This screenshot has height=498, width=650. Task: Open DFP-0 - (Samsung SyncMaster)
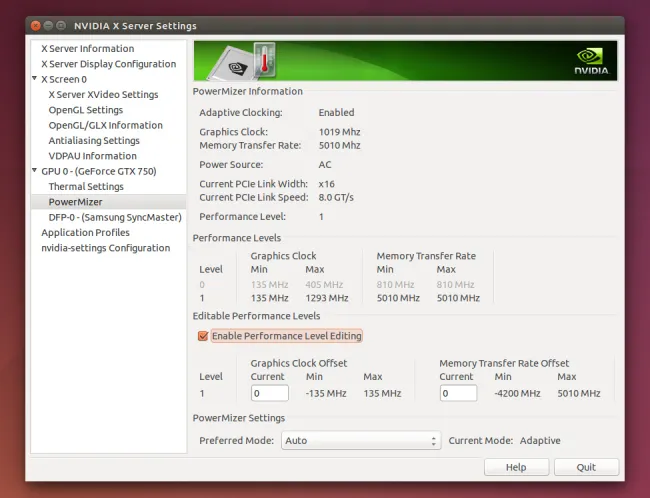pyautogui.click(x=115, y=217)
